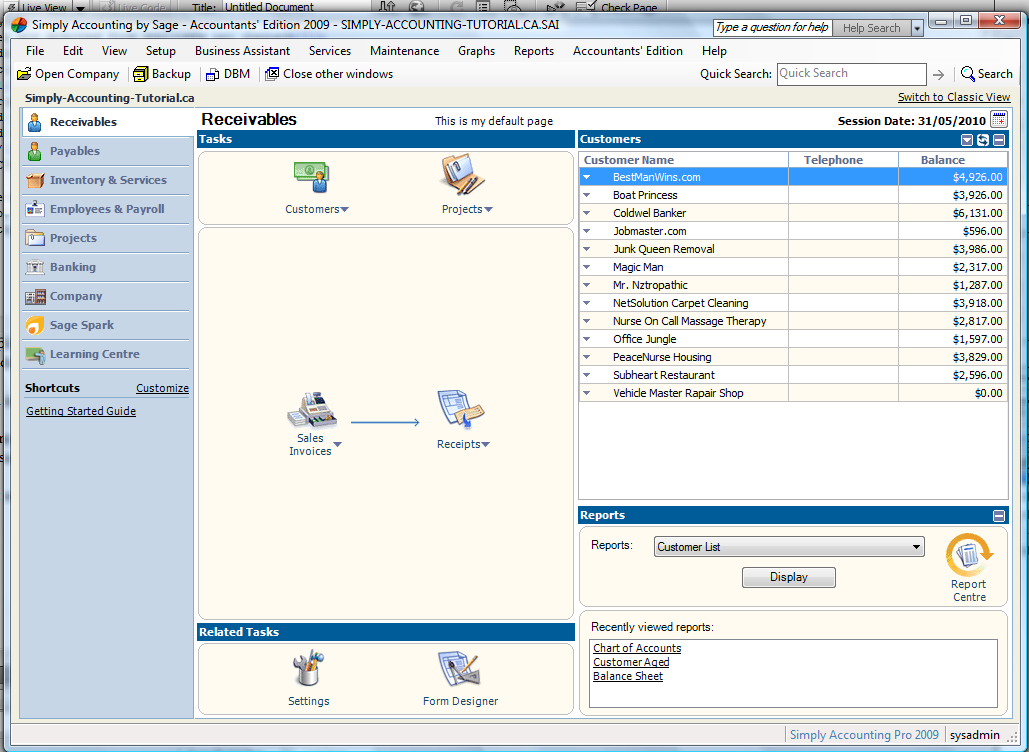Refresh the Customers list panel
The width and height of the screenshot is (1029, 752).
pyautogui.click(x=982, y=140)
